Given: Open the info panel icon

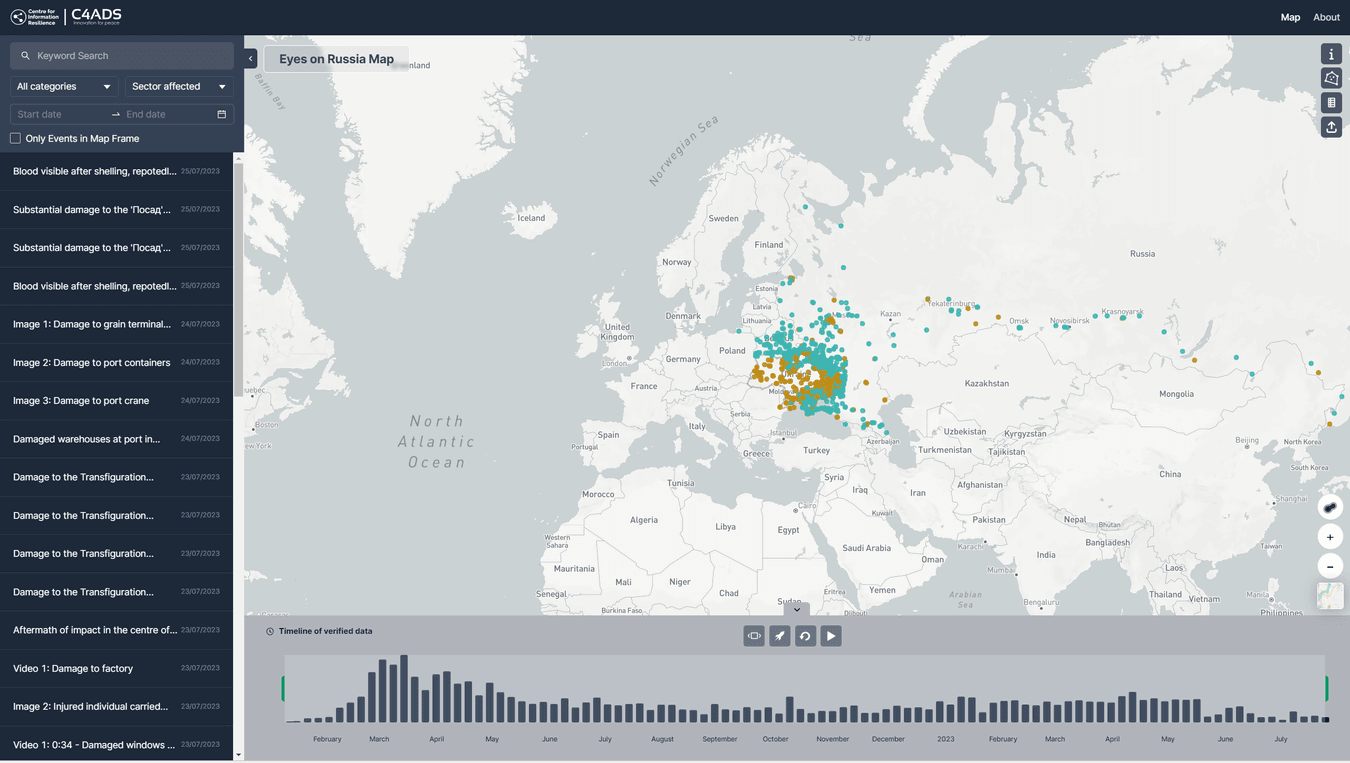Looking at the screenshot, I should coord(1331,53).
